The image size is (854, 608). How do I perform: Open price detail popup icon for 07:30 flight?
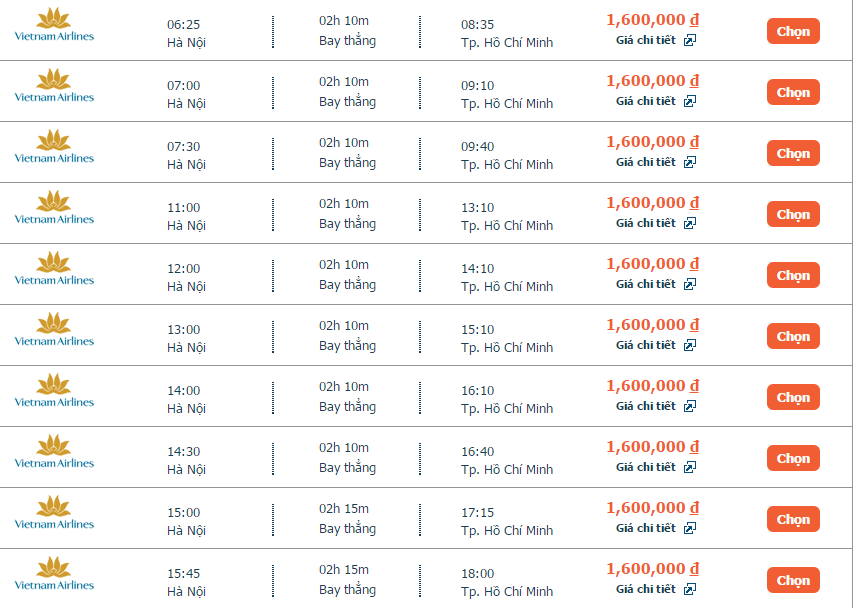[690, 162]
